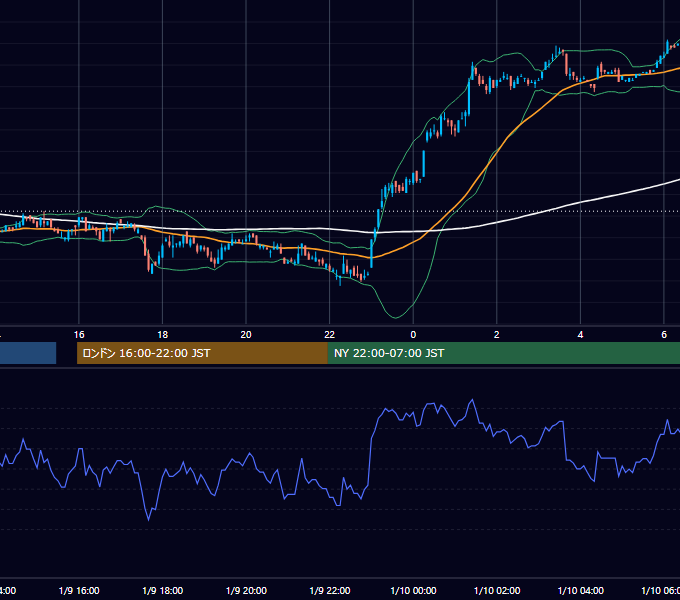Click the hour label 18 under price chart
This screenshot has height=600, width=680.
coord(163,335)
